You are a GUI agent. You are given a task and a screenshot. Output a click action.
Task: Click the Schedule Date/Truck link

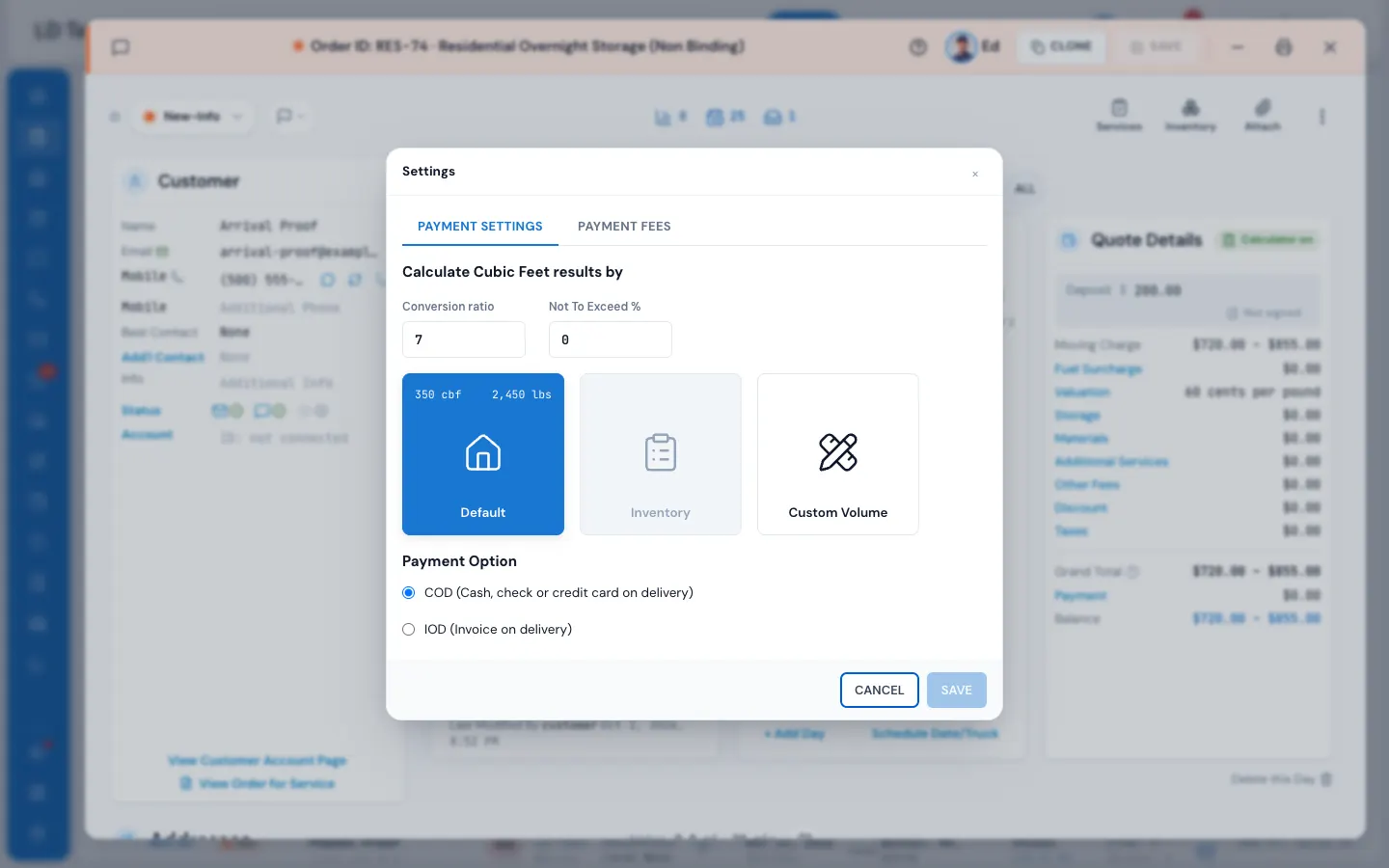tap(935, 734)
